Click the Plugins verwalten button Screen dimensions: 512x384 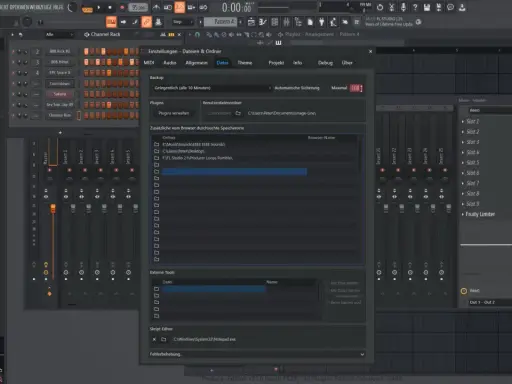tap(174, 113)
